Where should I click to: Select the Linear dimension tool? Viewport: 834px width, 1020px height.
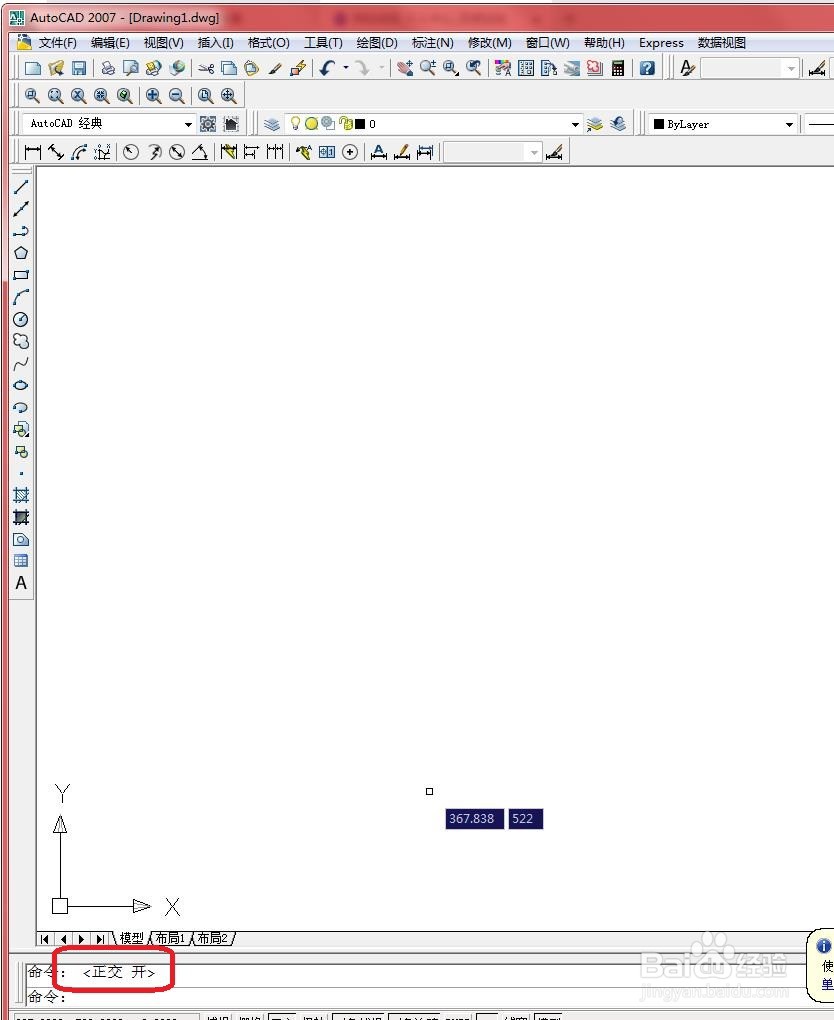(x=33, y=152)
